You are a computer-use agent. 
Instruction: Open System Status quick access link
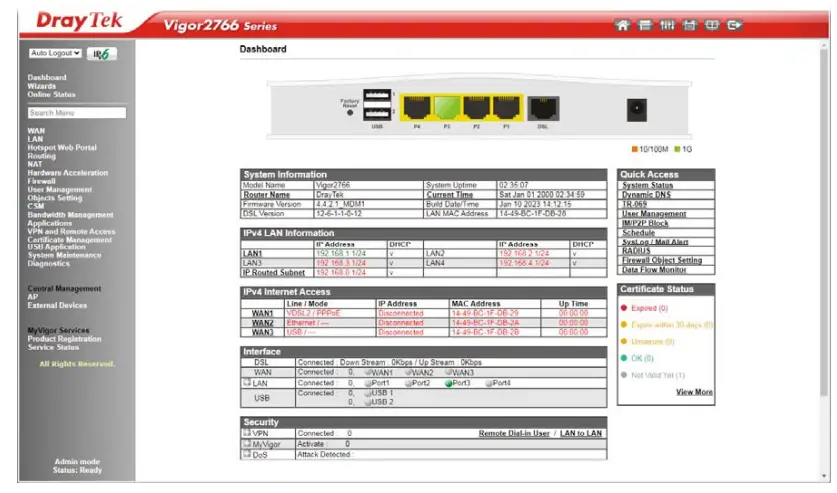point(648,185)
